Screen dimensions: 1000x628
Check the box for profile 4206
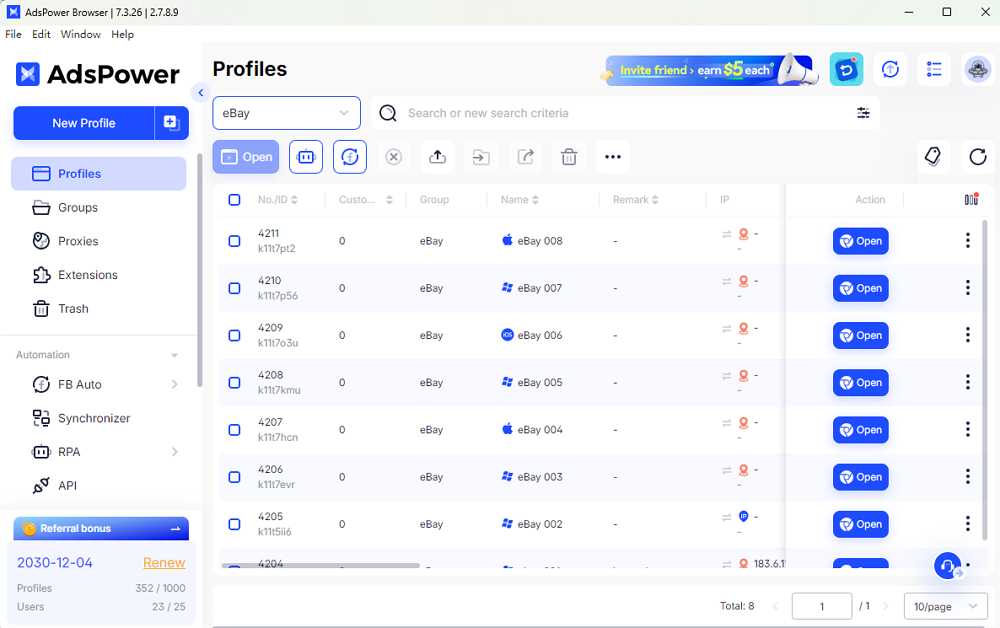click(x=235, y=477)
